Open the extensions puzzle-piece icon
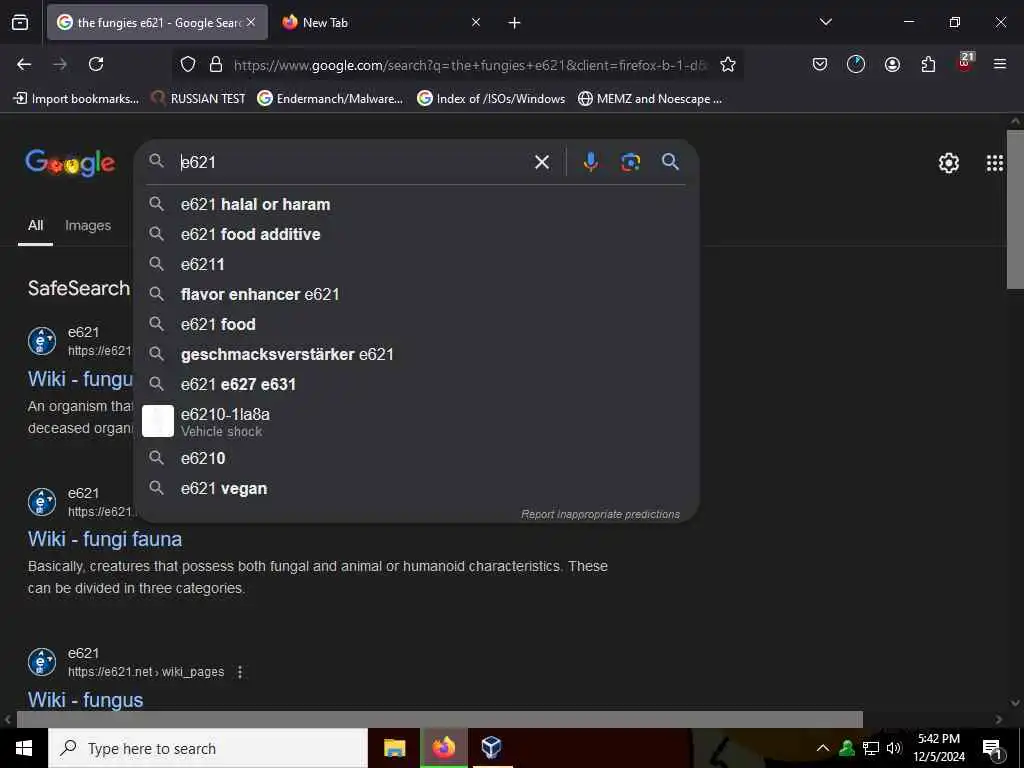This screenshot has height=768, width=1024. [x=928, y=64]
